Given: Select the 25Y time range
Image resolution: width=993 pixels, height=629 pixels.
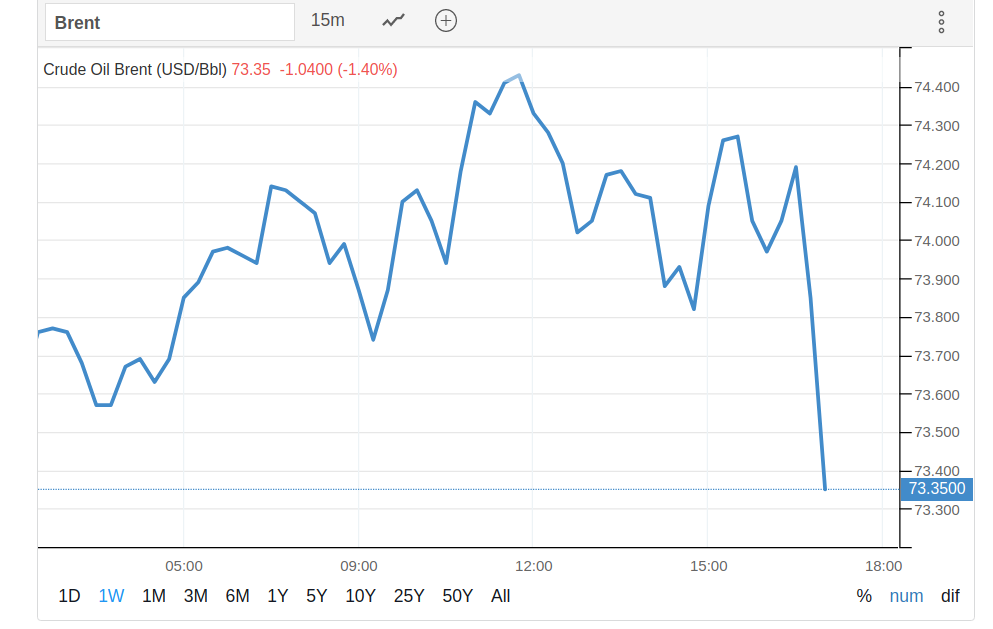Looking at the screenshot, I should click(x=409, y=596).
